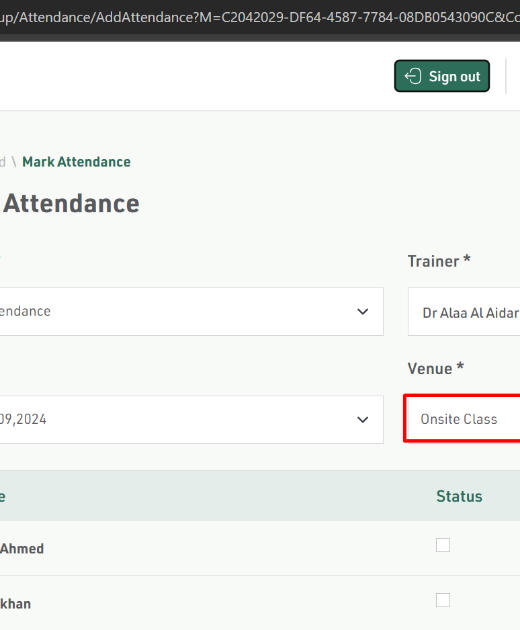Viewport: 520px width, 630px height.
Task: Open the Trainer dropdown showing Dr Alaa Al Aidar
Action: [464, 312]
